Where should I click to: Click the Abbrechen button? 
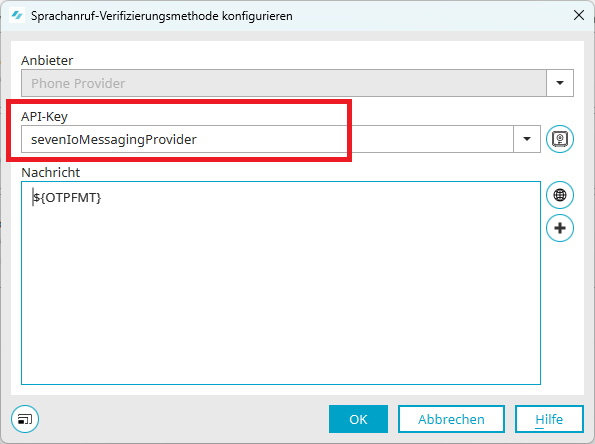451,419
